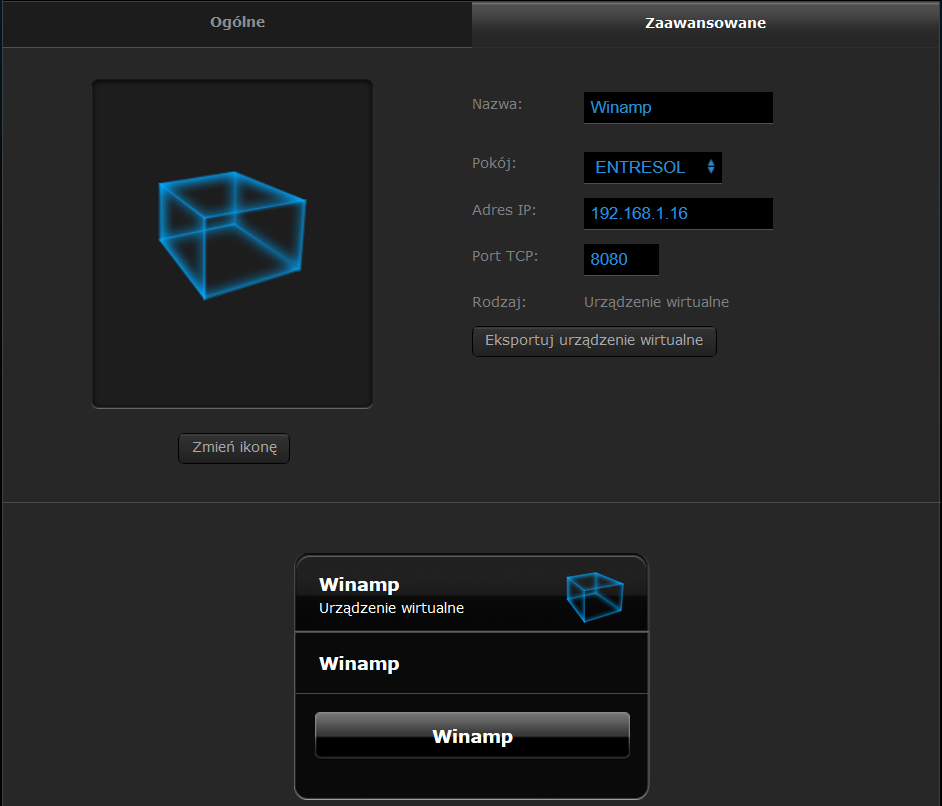Click 'Urządzenie wirtualne' subtitle in preview header
Screen dimensions: 942x806
coord(392,608)
